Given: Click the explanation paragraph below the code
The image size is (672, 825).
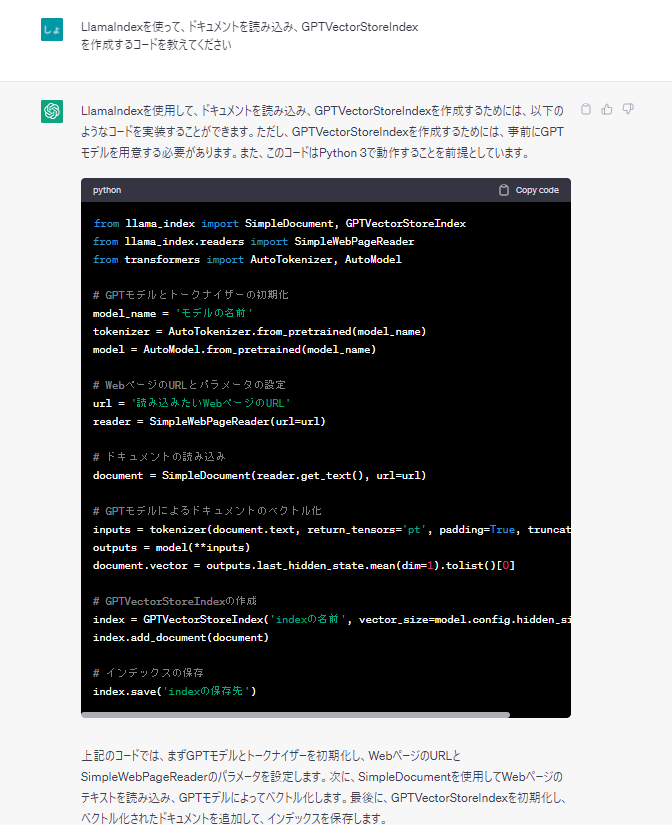Looking at the screenshot, I should coord(322,787).
